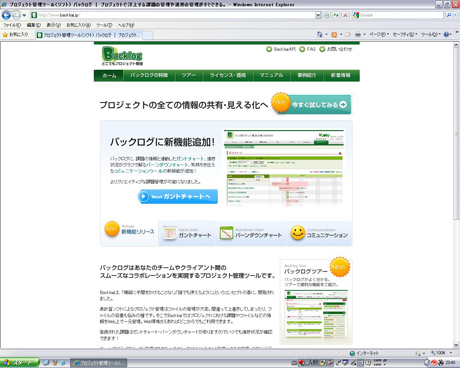Stop loading with the red X icon
This screenshot has width=460, height=368.
pyautogui.click(x=345, y=15)
